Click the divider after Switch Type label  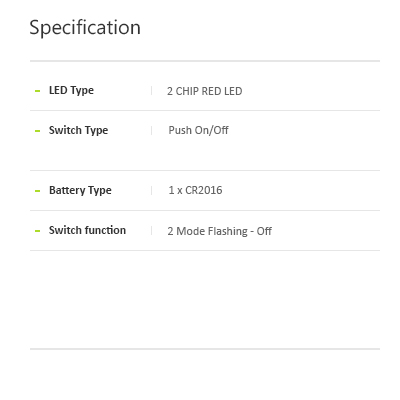(x=152, y=131)
